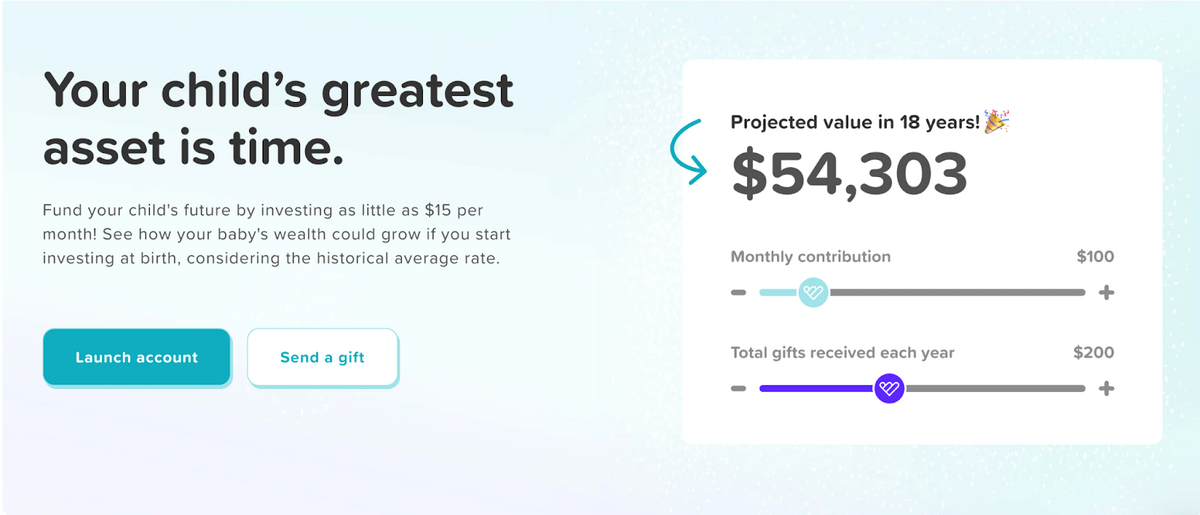Decrease monthly contribution with minus icon

point(739,293)
